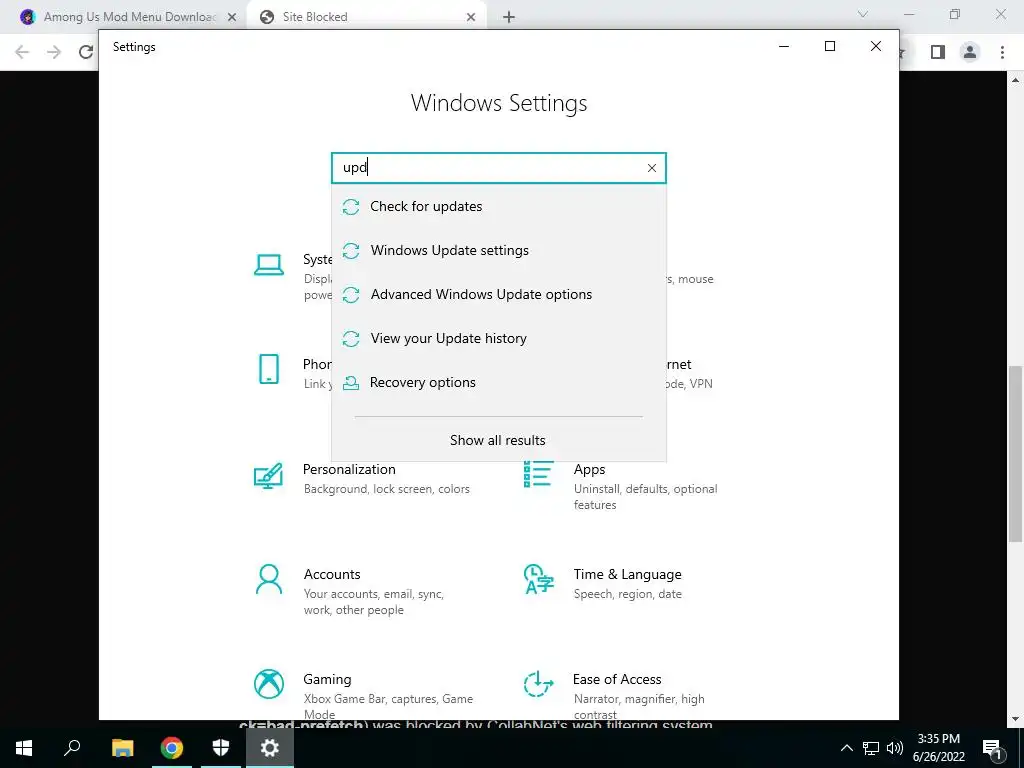Close the Among Us Mod Menu tab

click(232, 17)
